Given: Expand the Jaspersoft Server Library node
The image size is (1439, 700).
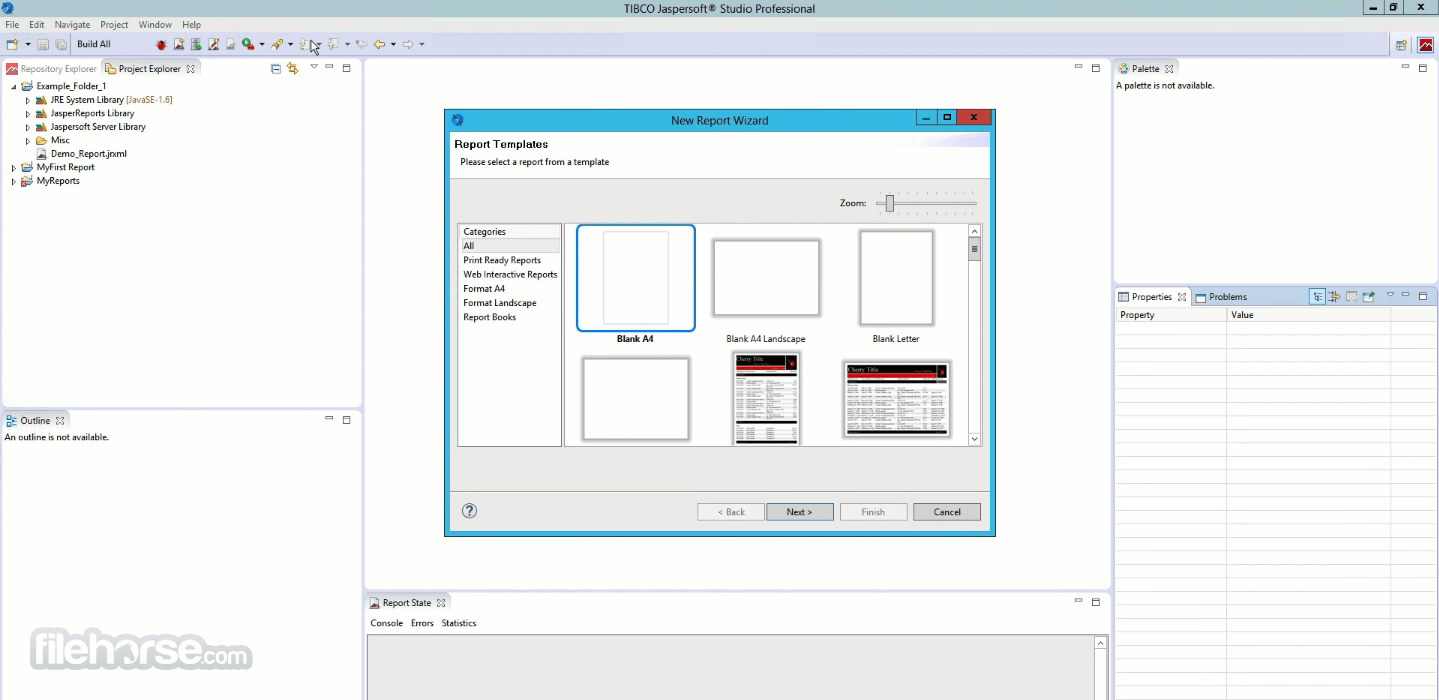Looking at the screenshot, I should (28, 127).
